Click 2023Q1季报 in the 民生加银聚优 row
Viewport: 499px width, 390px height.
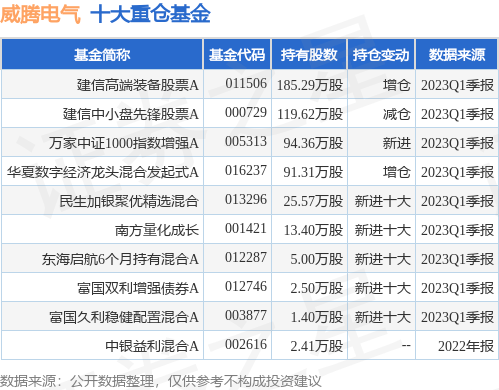pyautogui.click(x=457, y=201)
